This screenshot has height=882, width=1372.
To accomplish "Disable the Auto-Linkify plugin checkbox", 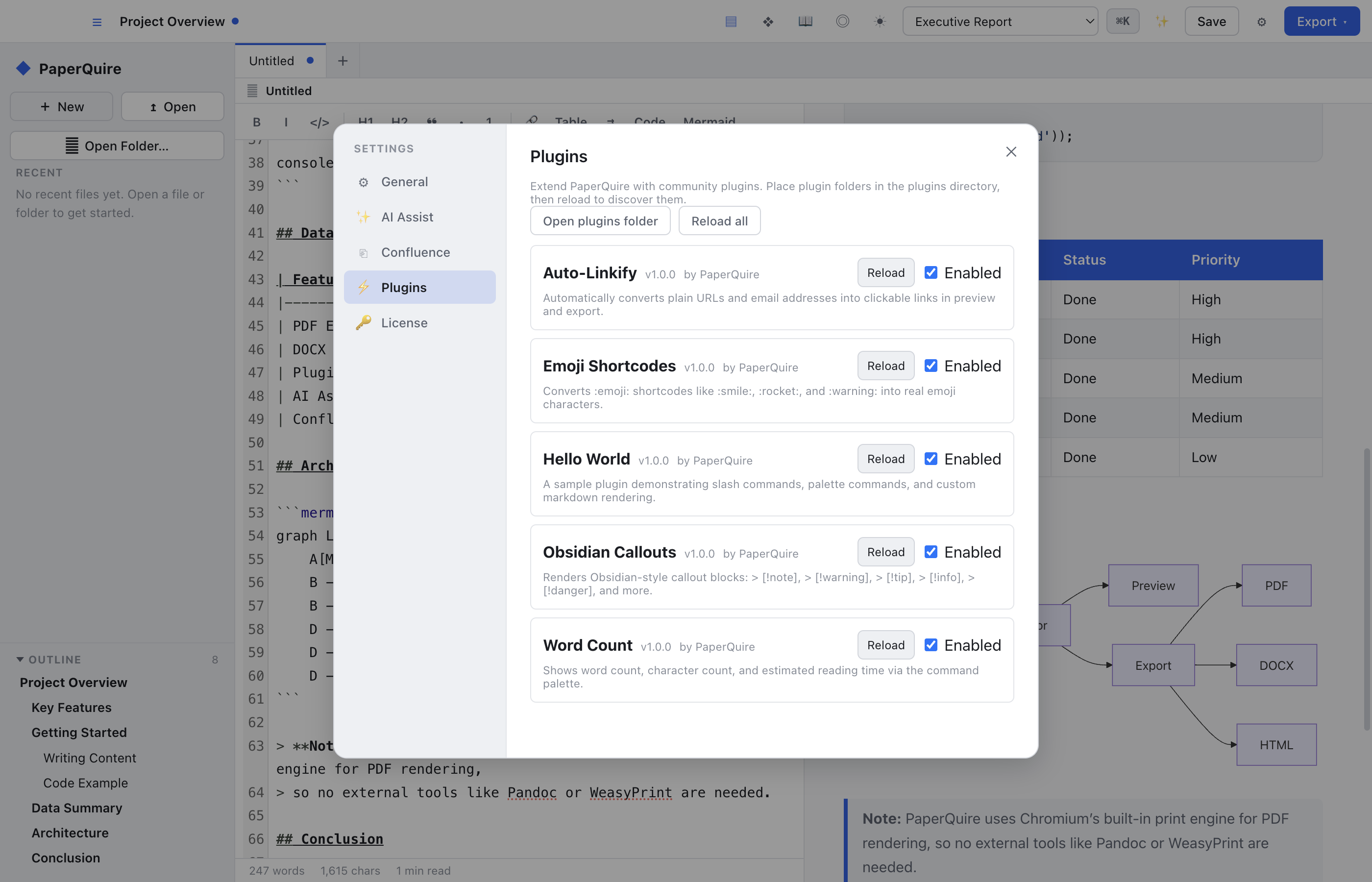I will click(x=931, y=272).
